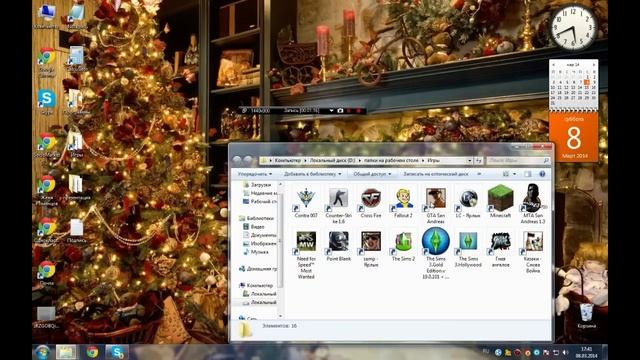Viewport: 640px width, 360px height.
Task: Select Загрузки in navigation pane
Action: 260,185
